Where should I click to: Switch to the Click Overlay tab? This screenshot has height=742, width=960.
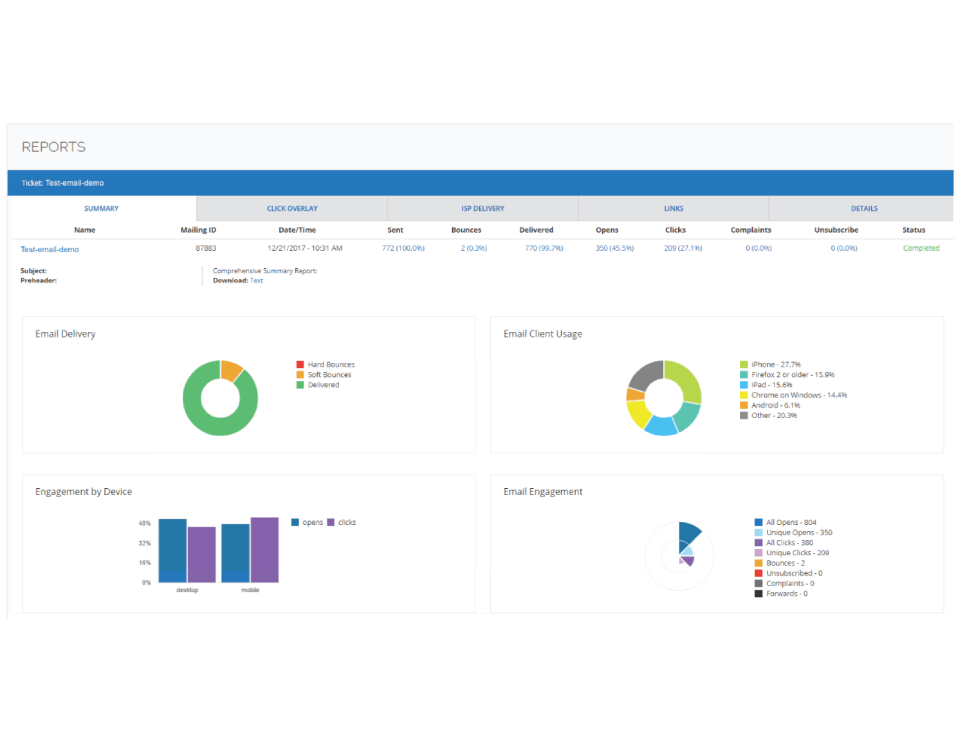click(x=292, y=208)
